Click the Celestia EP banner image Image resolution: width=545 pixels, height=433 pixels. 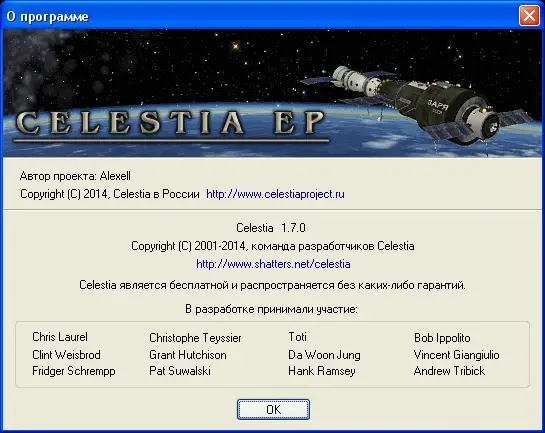(272, 93)
